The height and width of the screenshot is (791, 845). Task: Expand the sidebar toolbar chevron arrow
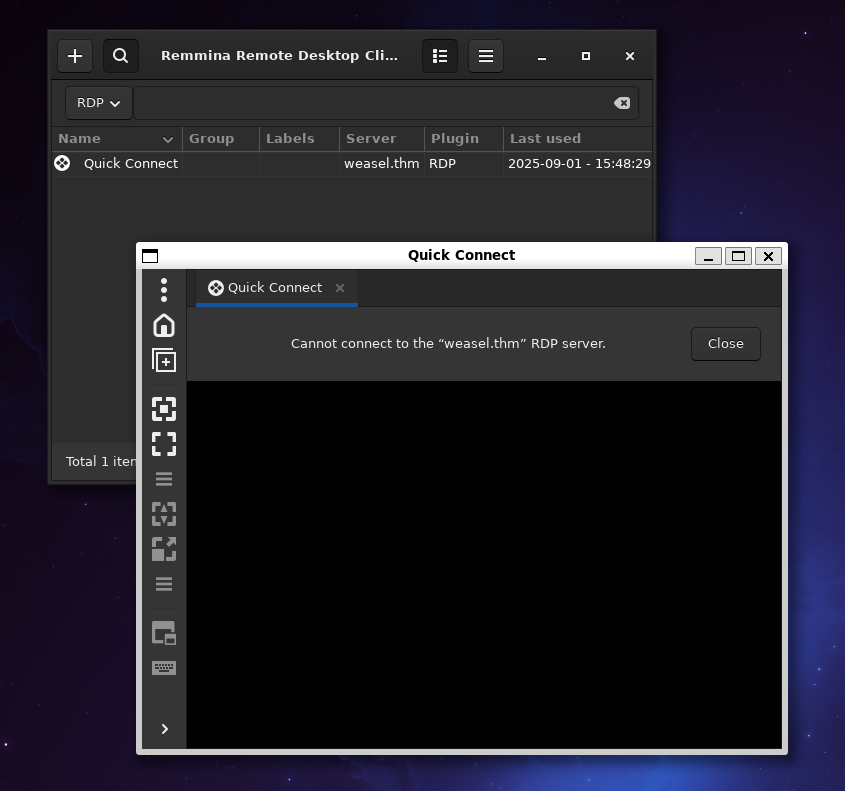(164, 729)
